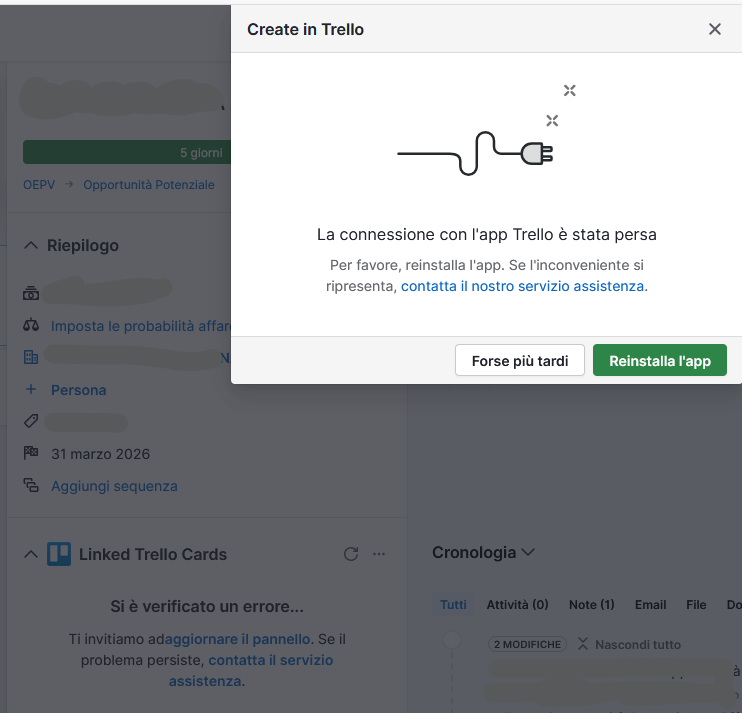Click Aggiungi sequenza link
The width and height of the screenshot is (742, 713).
pos(114,486)
